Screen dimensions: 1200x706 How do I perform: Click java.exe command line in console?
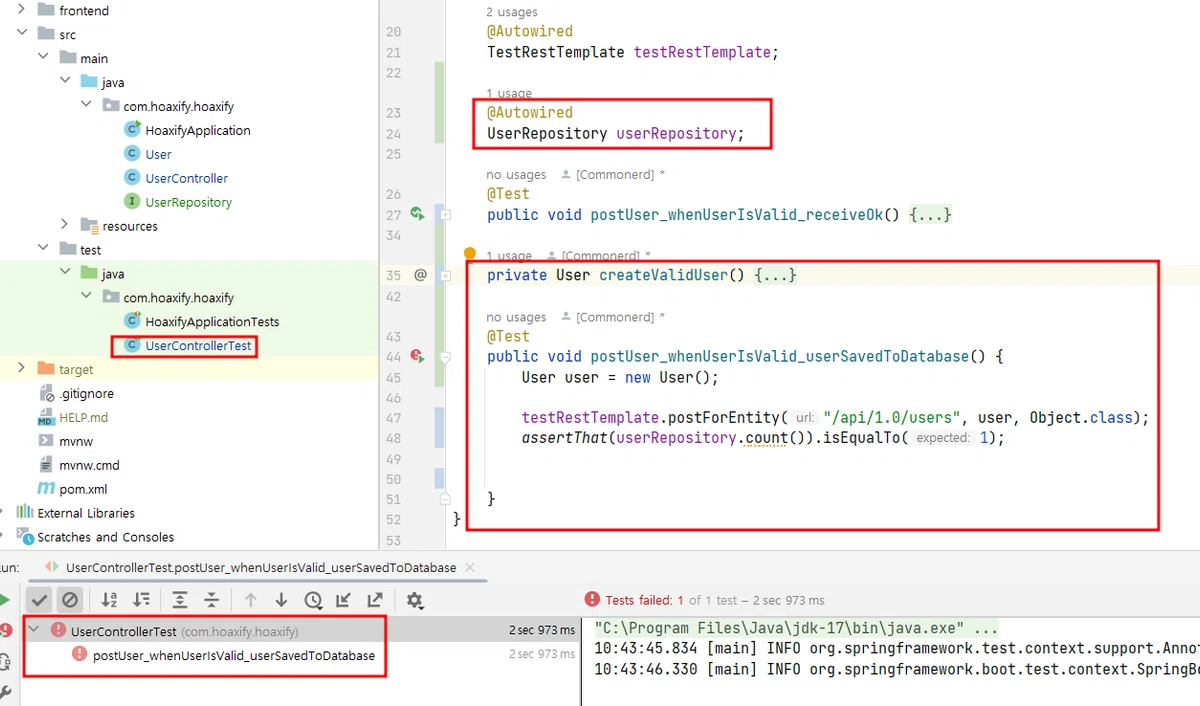point(796,629)
